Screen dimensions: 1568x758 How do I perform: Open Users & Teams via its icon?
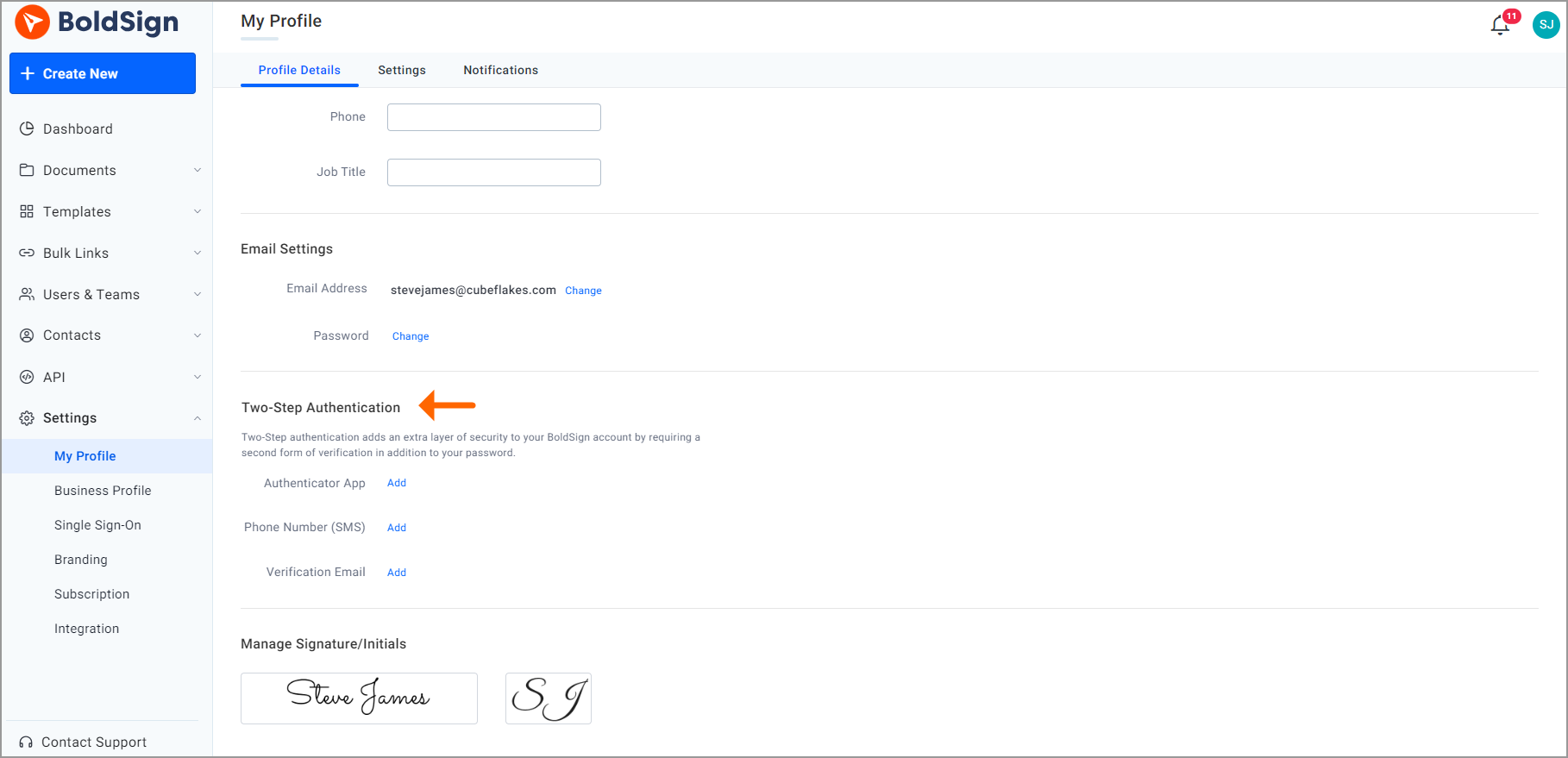27,294
